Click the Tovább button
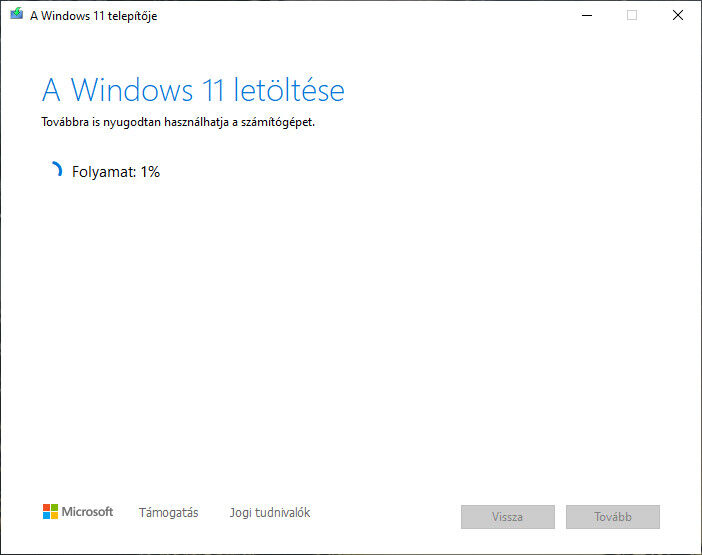 click(612, 517)
